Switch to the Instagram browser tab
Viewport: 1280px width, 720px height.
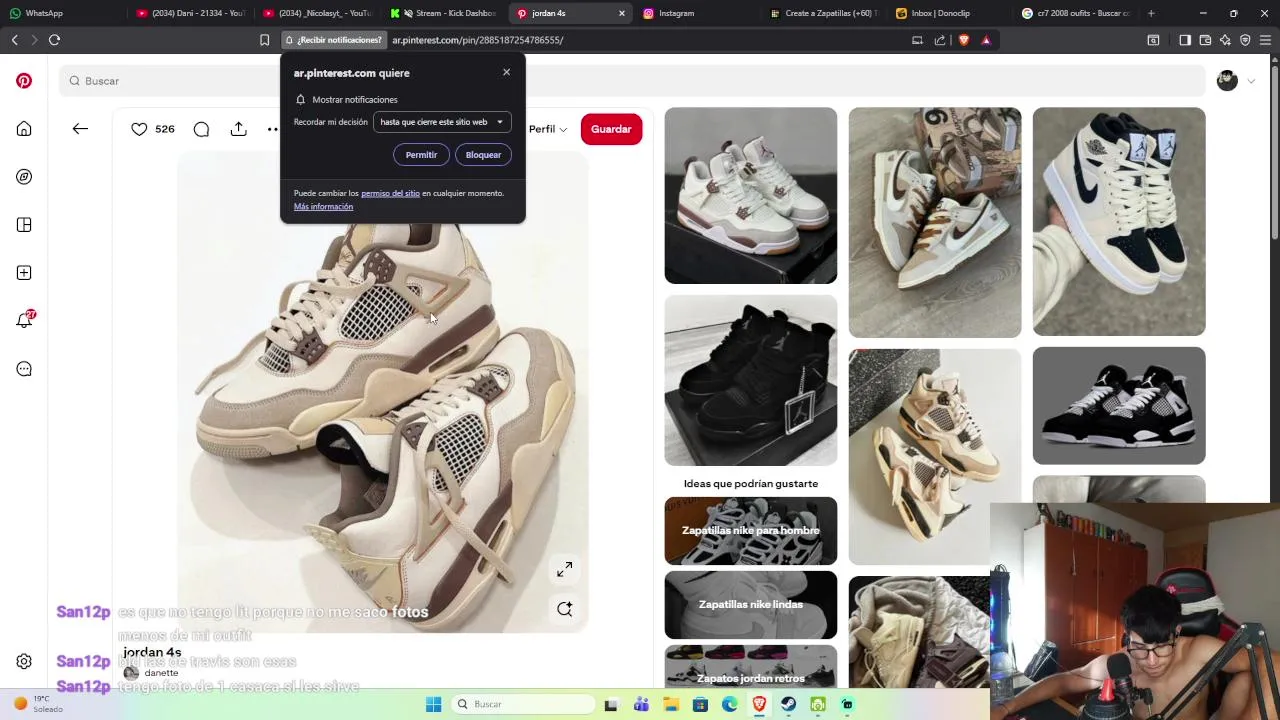click(698, 13)
